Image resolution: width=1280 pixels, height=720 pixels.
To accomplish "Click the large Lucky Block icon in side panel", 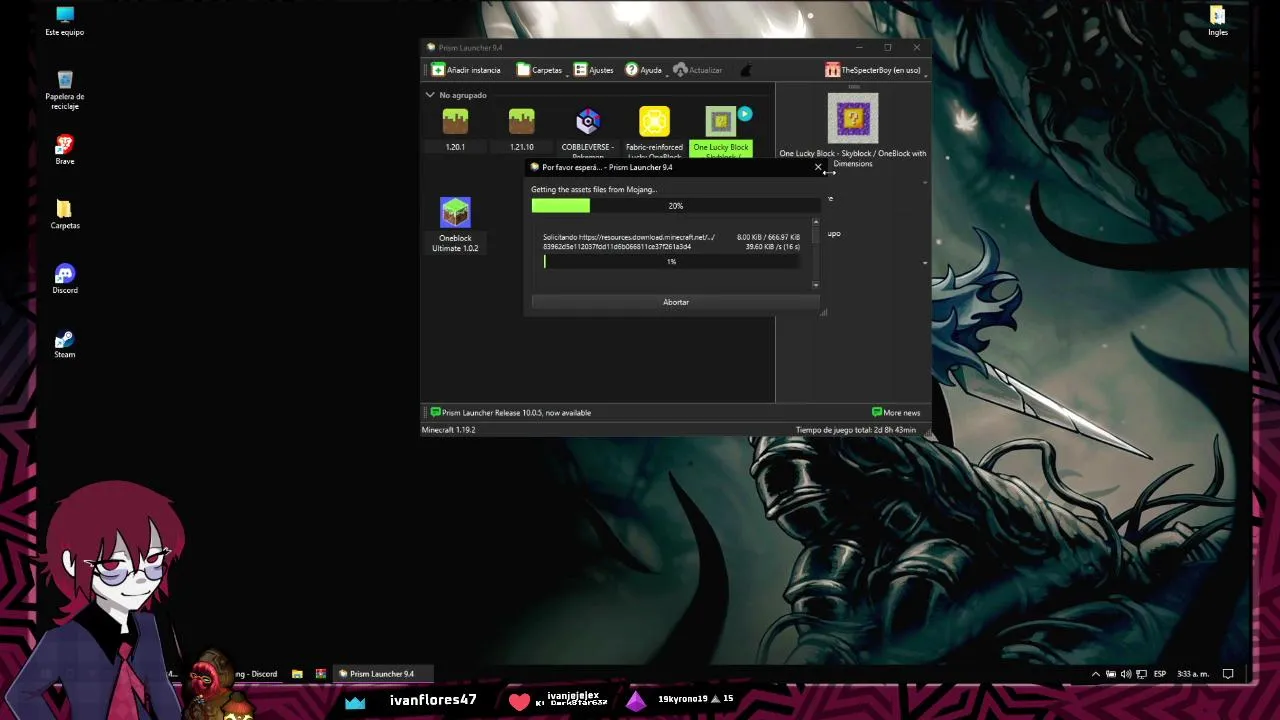I will (853, 118).
